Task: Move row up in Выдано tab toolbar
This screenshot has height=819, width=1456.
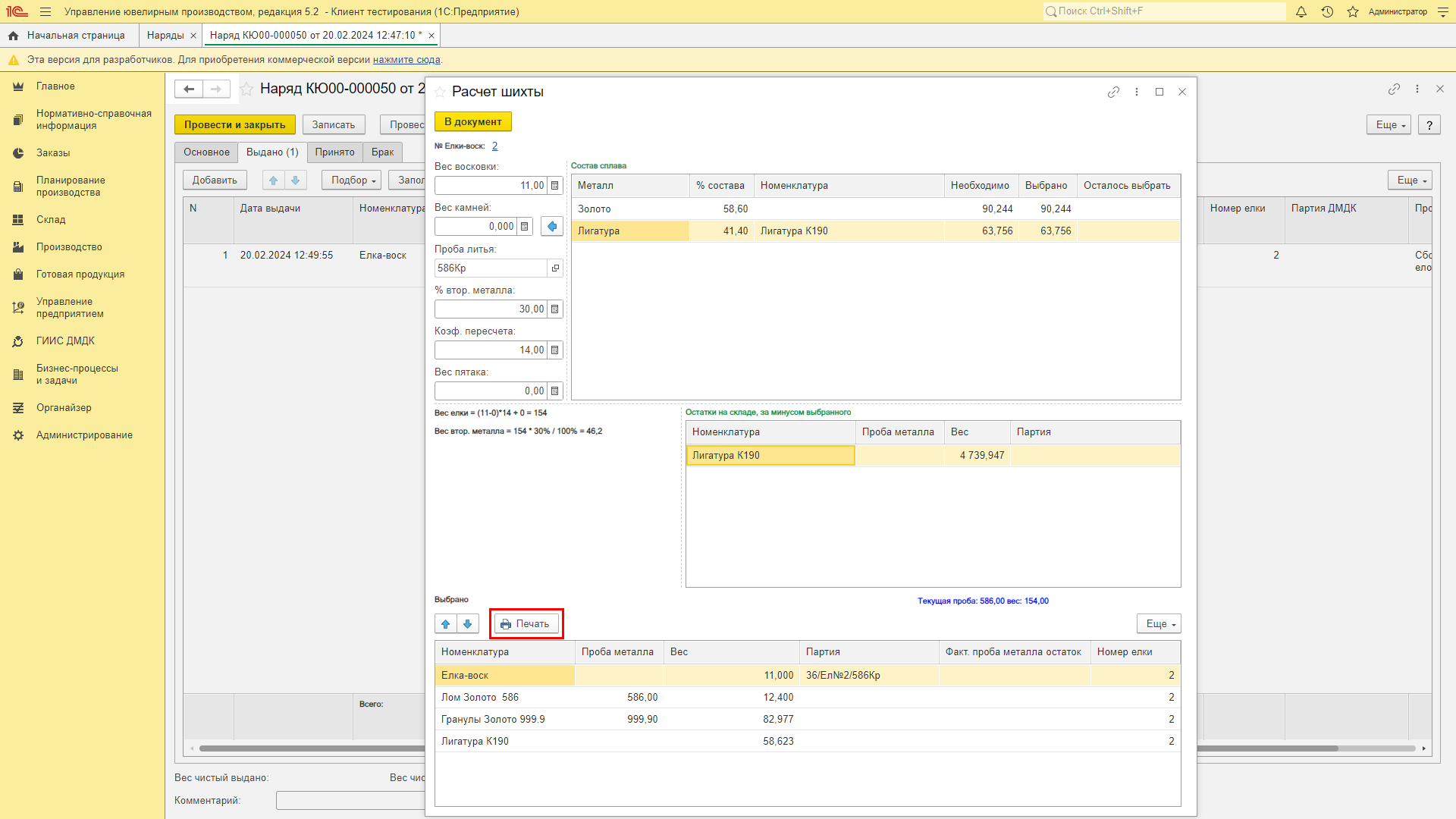Action: [x=274, y=180]
